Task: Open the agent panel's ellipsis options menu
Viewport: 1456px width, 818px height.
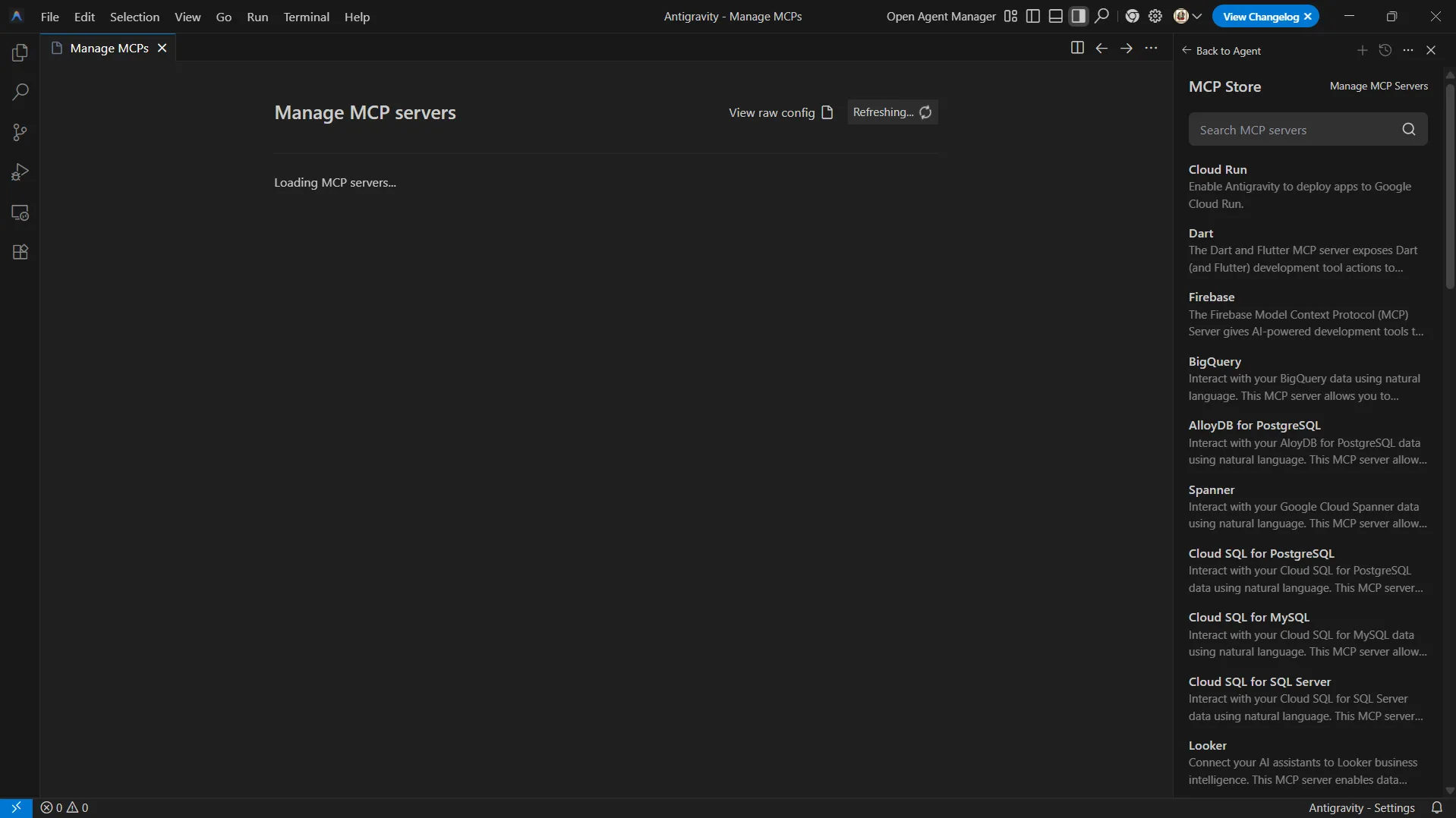Action: click(1408, 50)
